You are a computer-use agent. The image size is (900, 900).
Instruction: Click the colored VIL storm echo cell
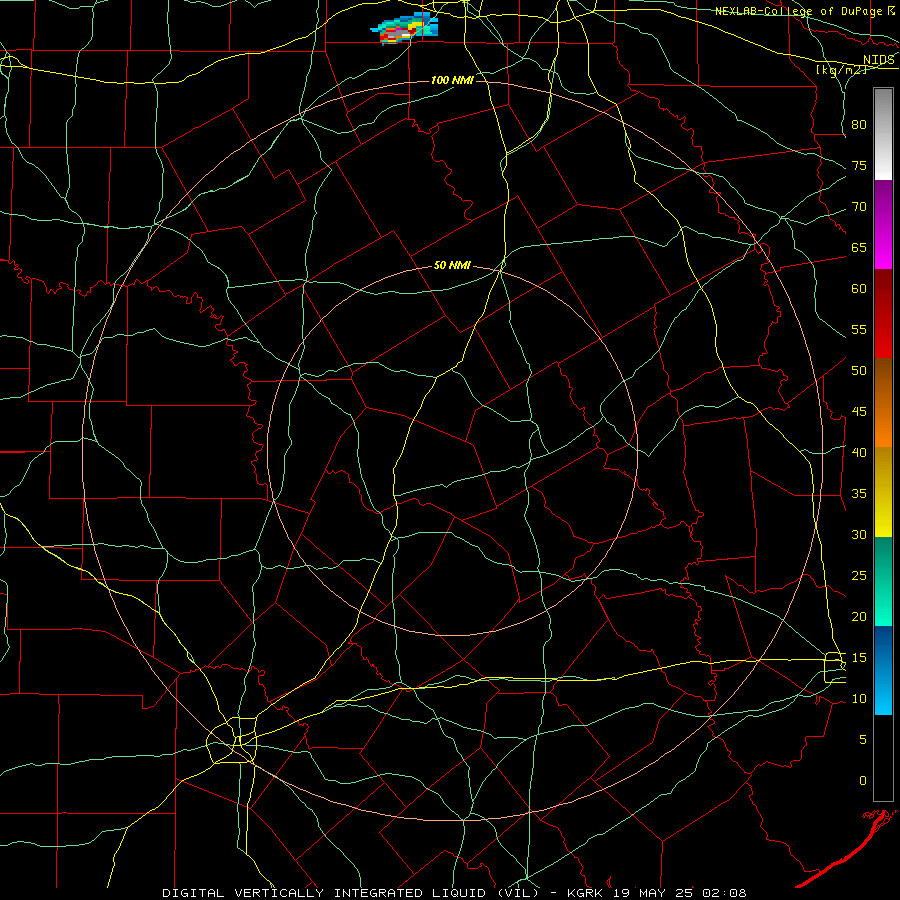pyautogui.click(x=405, y=28)
